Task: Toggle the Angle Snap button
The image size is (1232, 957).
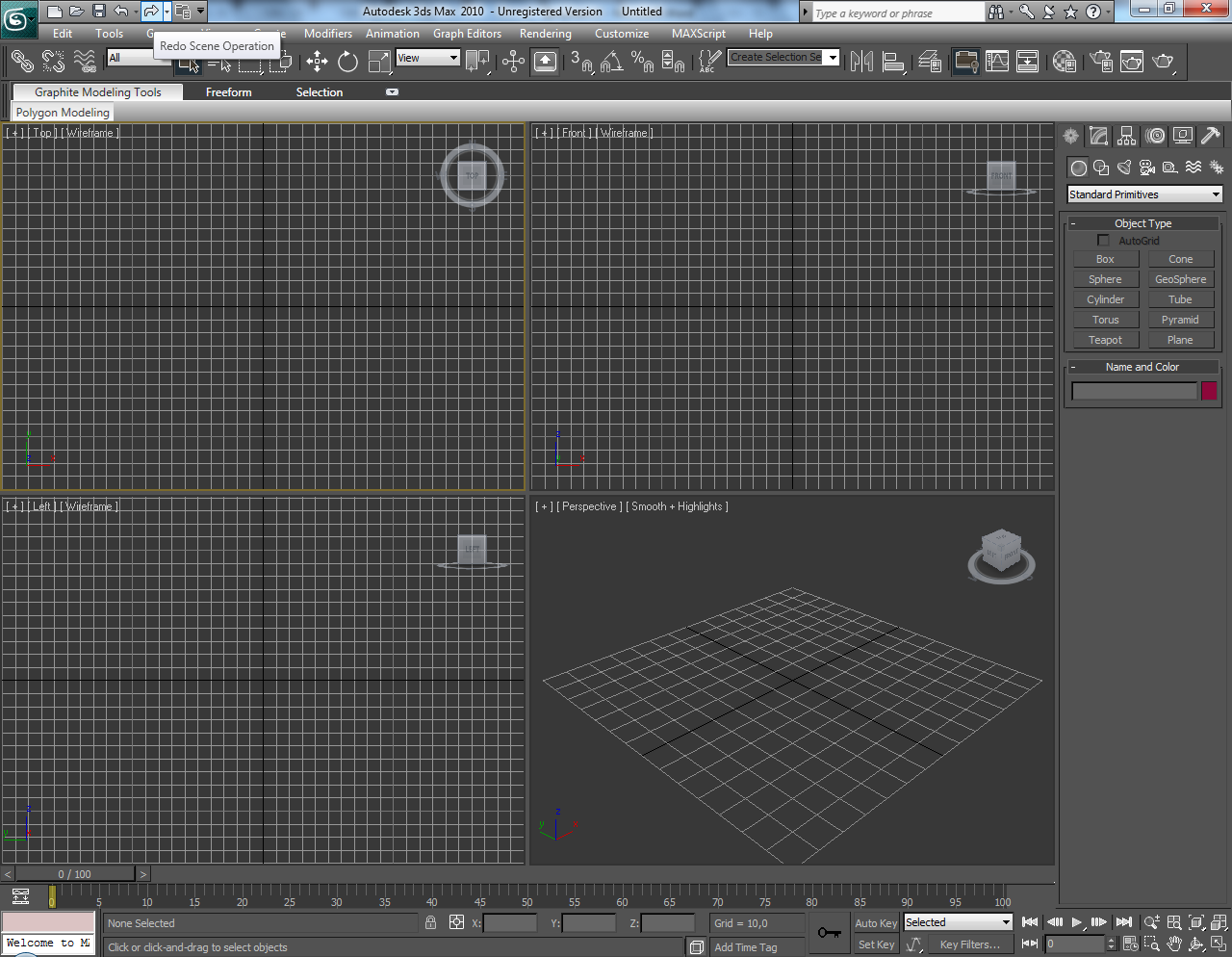Action: (x=611, y=62)
